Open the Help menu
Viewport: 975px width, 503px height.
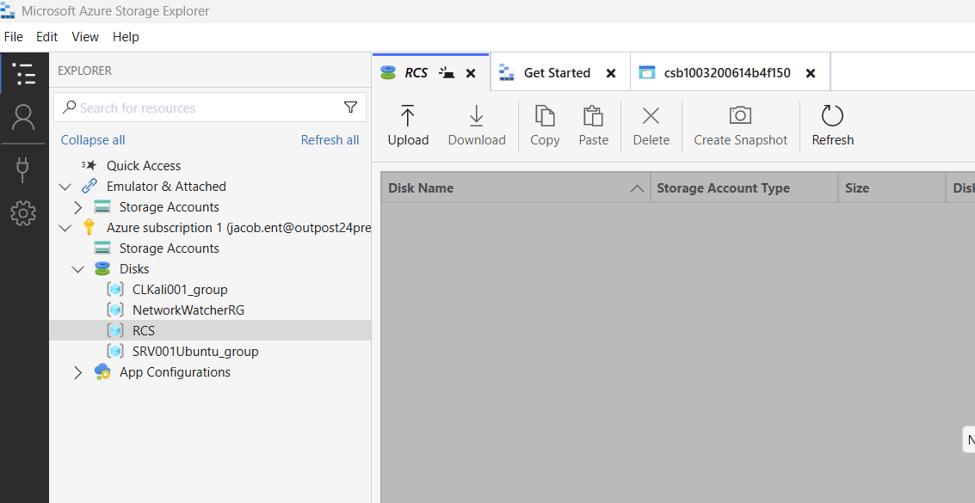pyautogui.click(x=126, y=37)
